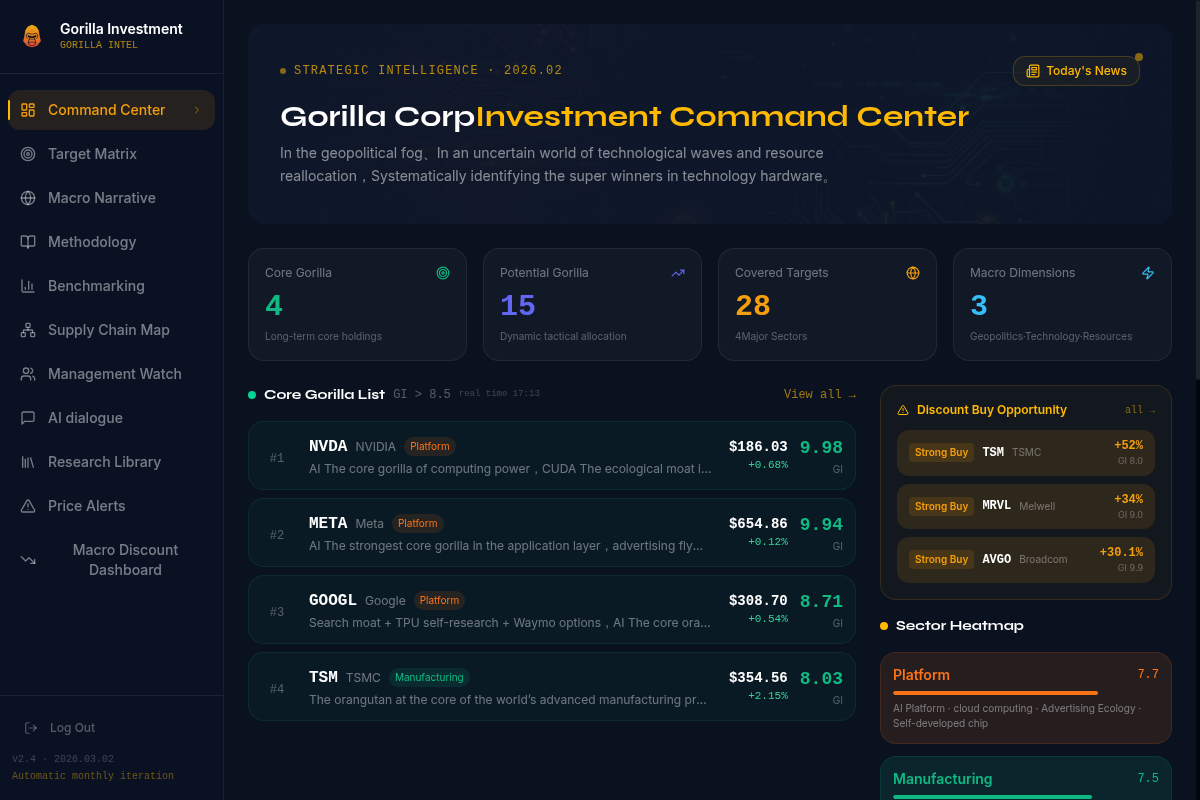This screenshot has width=1200, height=800.
Task: Click the Price Alerts warning triangle icon
Action: (28, 506)
